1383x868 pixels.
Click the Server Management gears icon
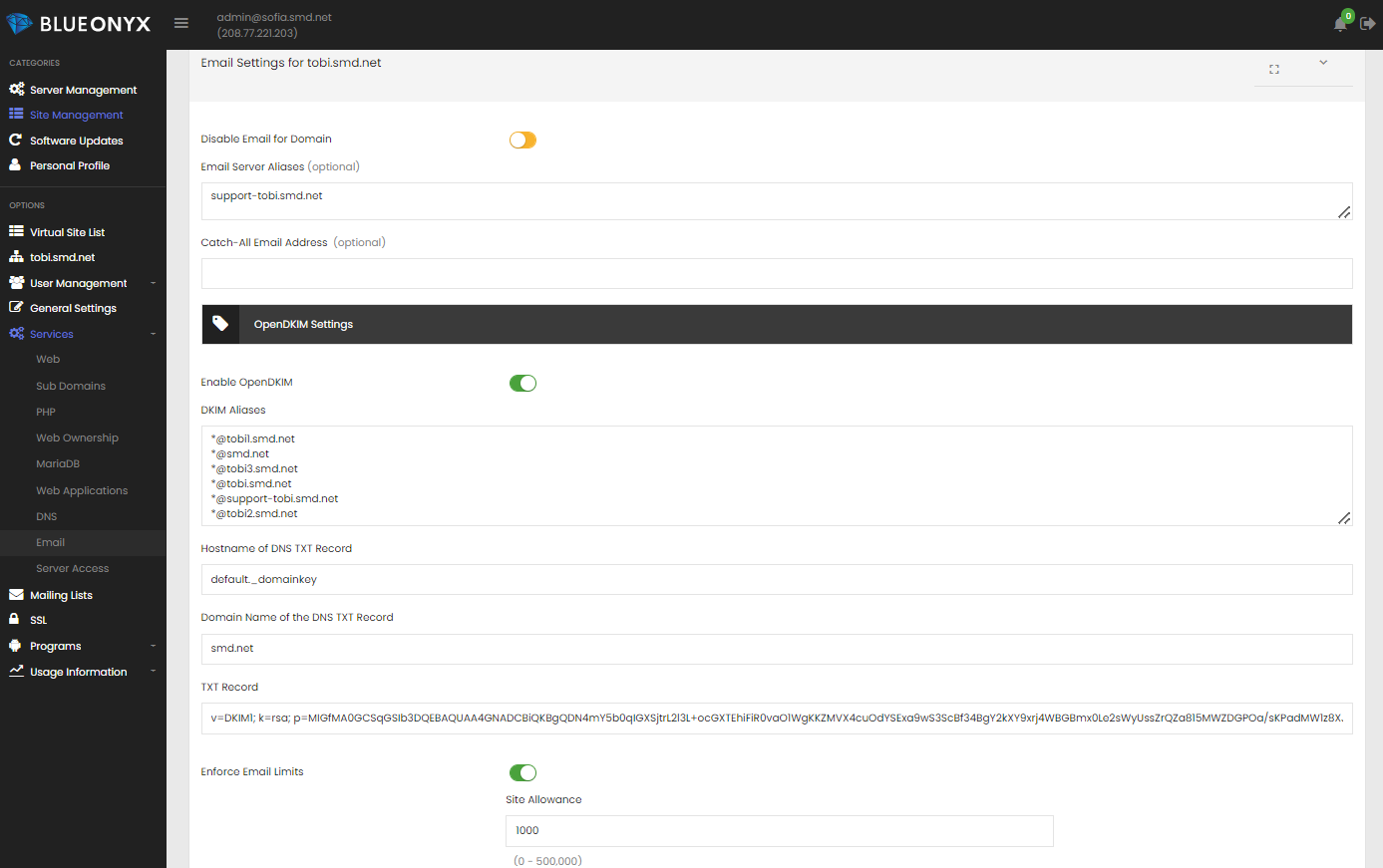pos(17,89)
